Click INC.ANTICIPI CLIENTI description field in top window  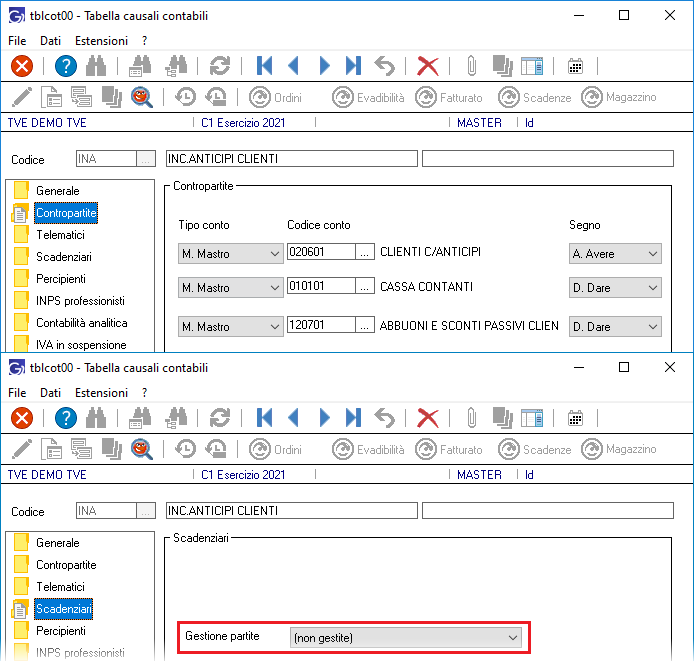[292, 158]
